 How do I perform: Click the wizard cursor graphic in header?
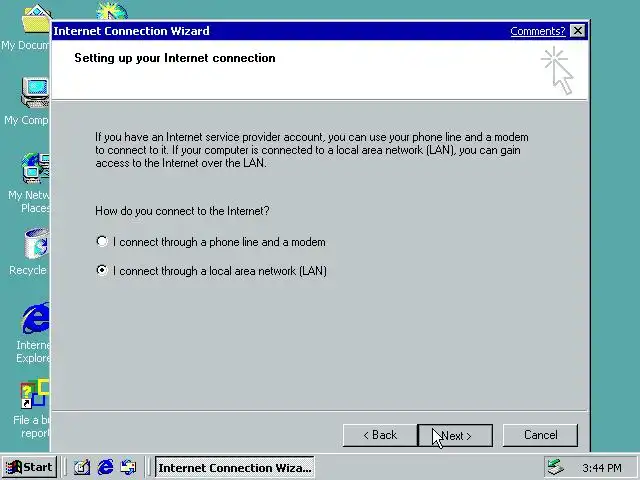[558, 70]
